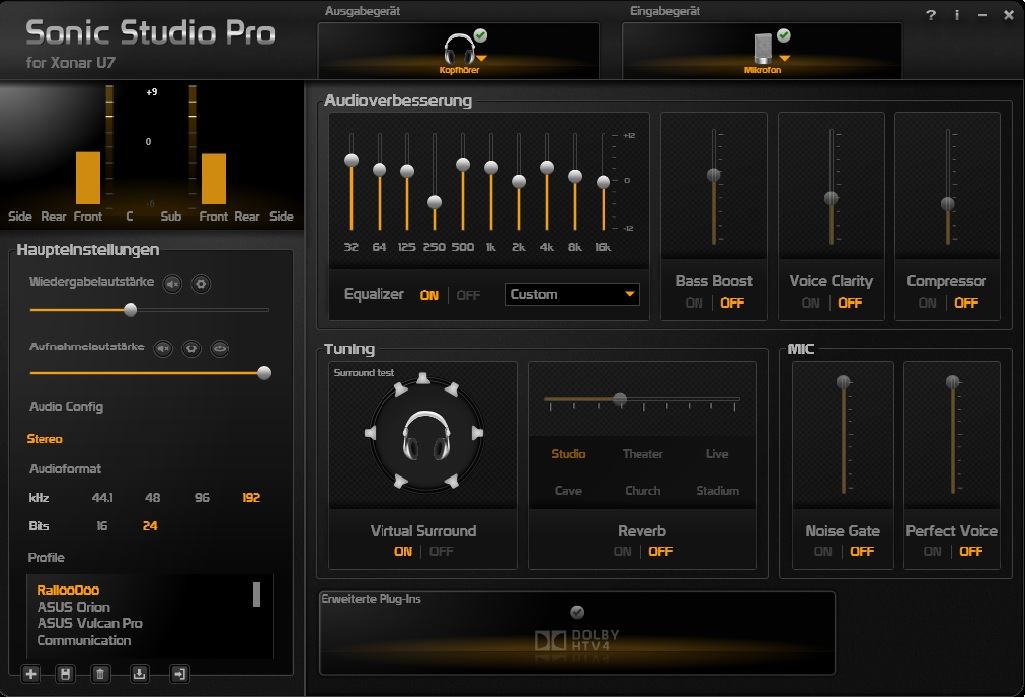The height and width of the screenshot is (698, 1025).
Task: Click the Reverb level slider knob
Action: (x=620, y=399)
